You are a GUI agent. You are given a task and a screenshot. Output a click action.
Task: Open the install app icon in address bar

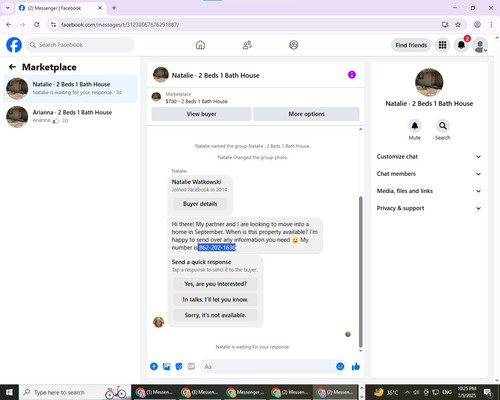coord(445,25)
